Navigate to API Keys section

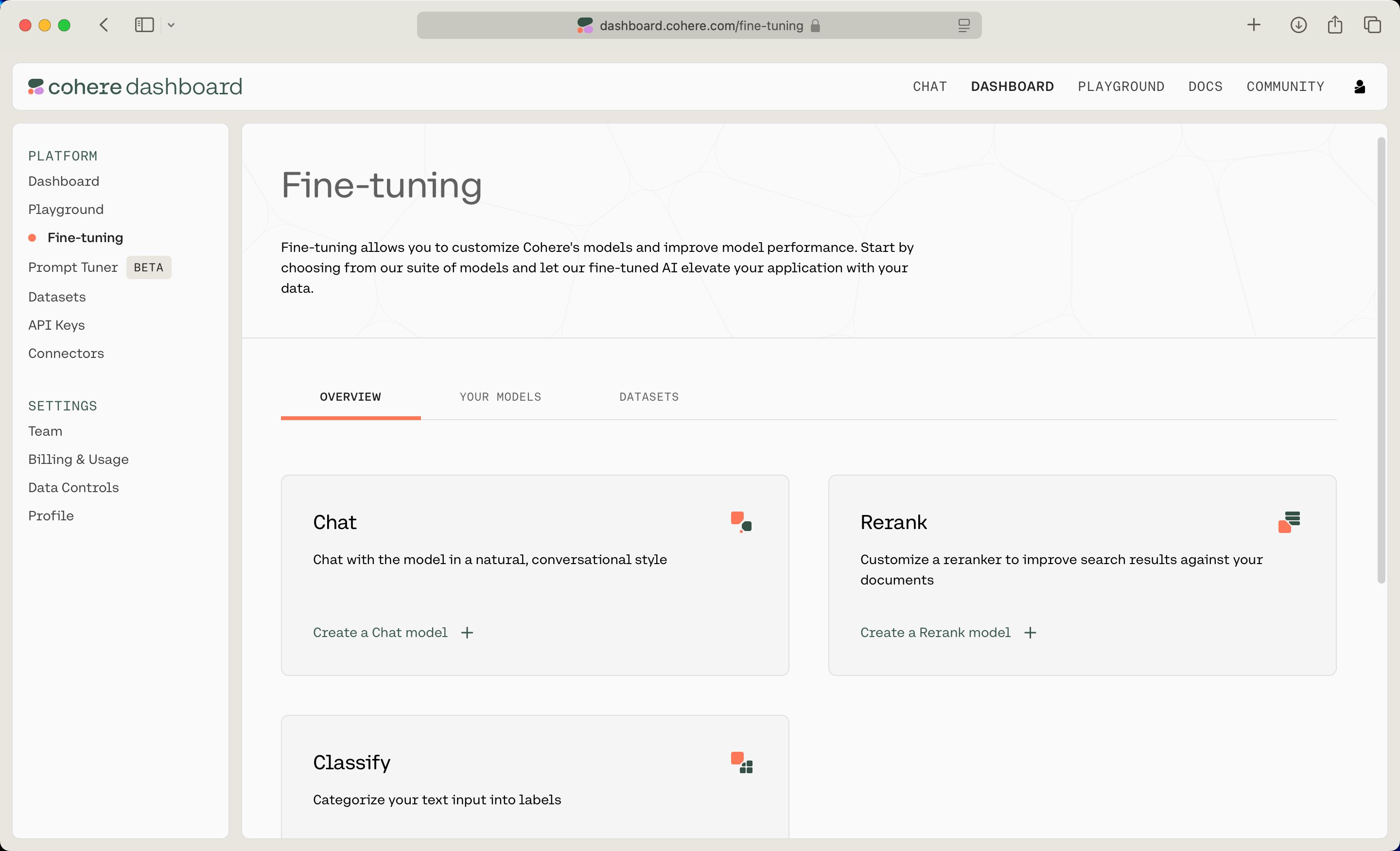click(x=57, y=324)
